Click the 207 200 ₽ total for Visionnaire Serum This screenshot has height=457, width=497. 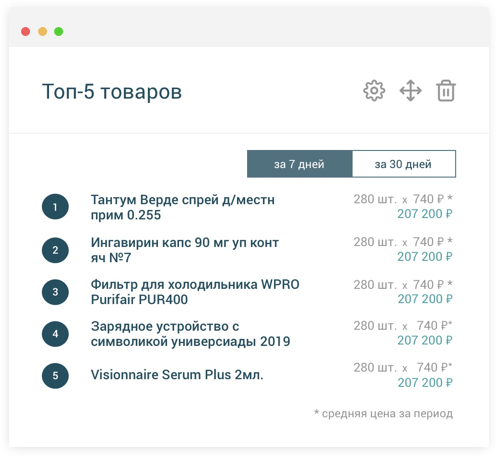click(x=425, y=383)
